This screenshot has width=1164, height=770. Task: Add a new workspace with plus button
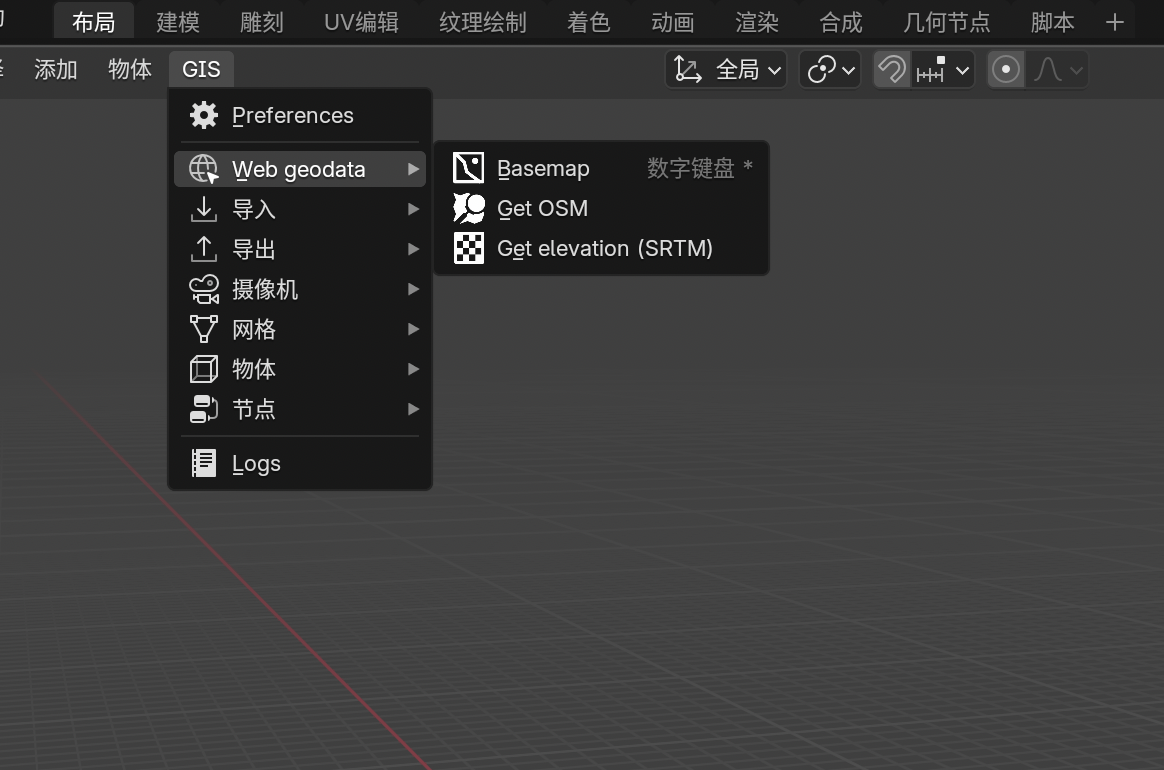point(1115,22)
